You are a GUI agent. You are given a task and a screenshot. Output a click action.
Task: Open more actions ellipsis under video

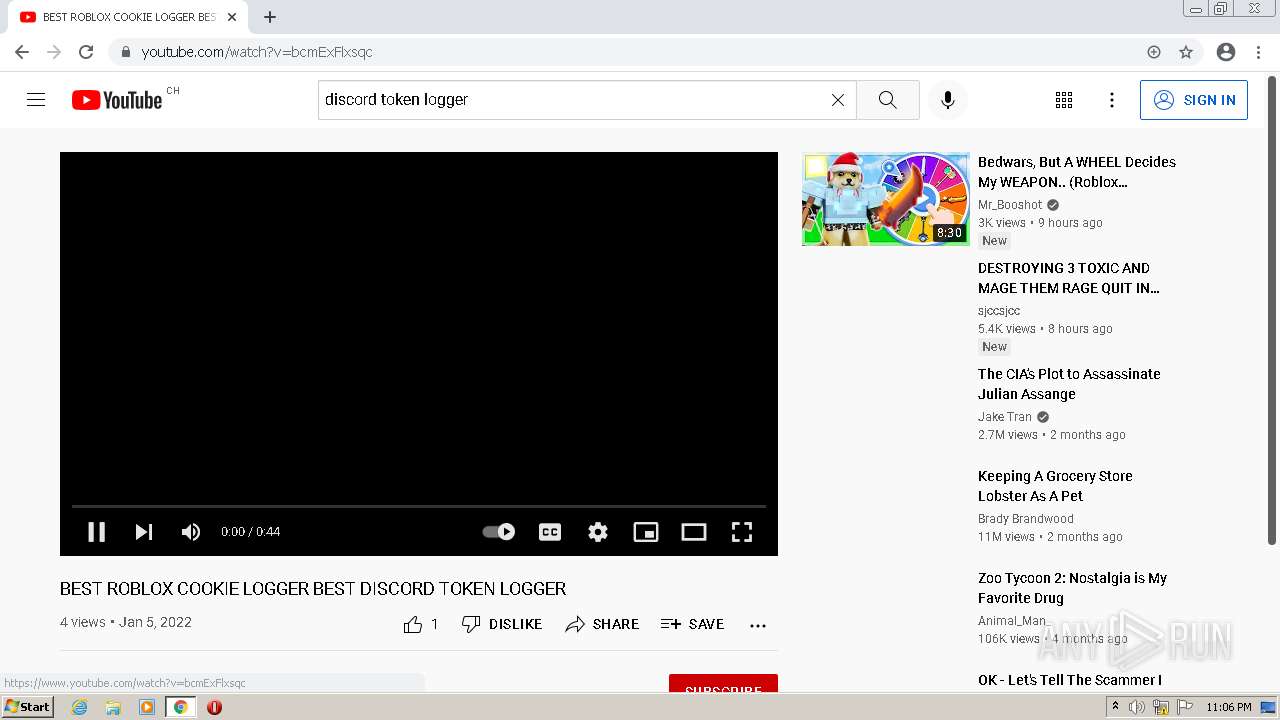(758, 625)
